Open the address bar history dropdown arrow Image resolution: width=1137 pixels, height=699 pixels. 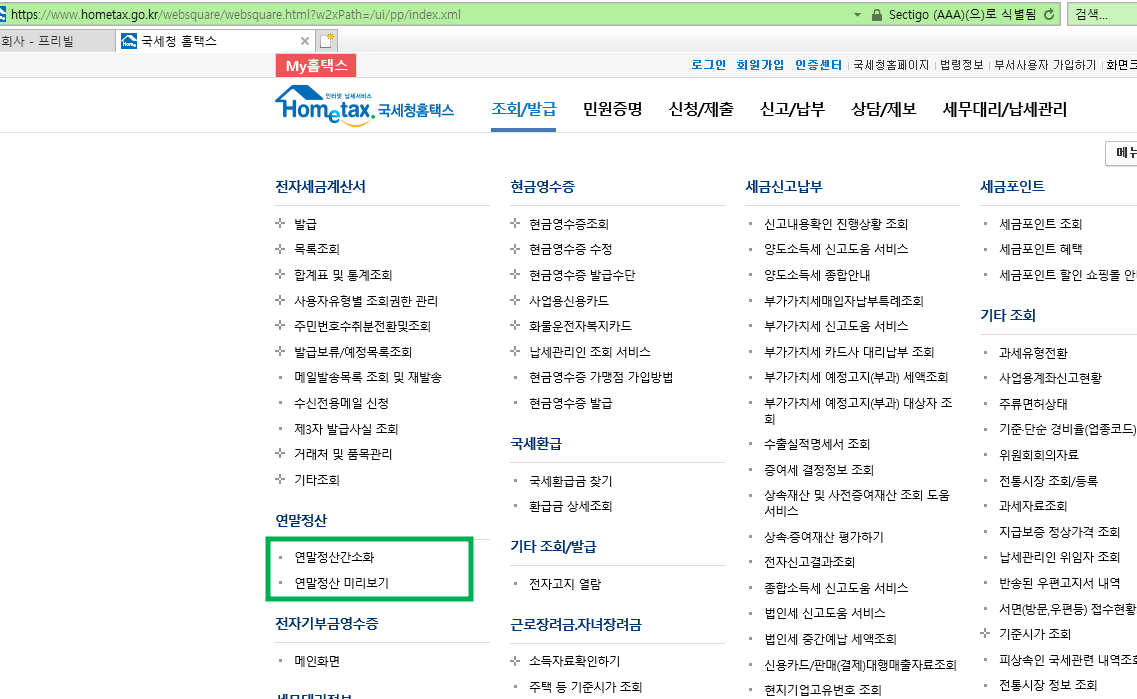click(857, 15)
